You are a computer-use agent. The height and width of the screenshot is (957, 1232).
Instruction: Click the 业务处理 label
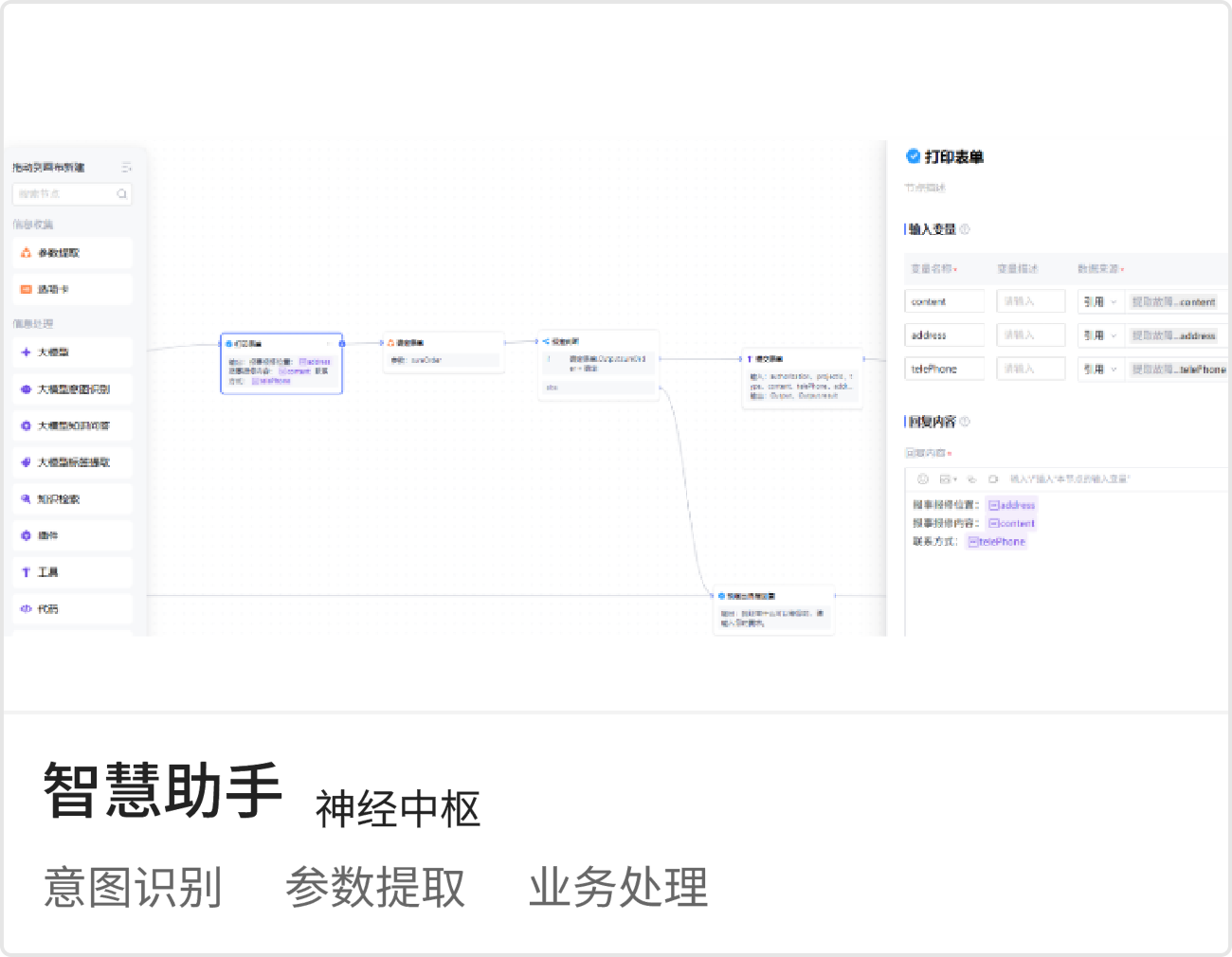[x=618, y=888]
